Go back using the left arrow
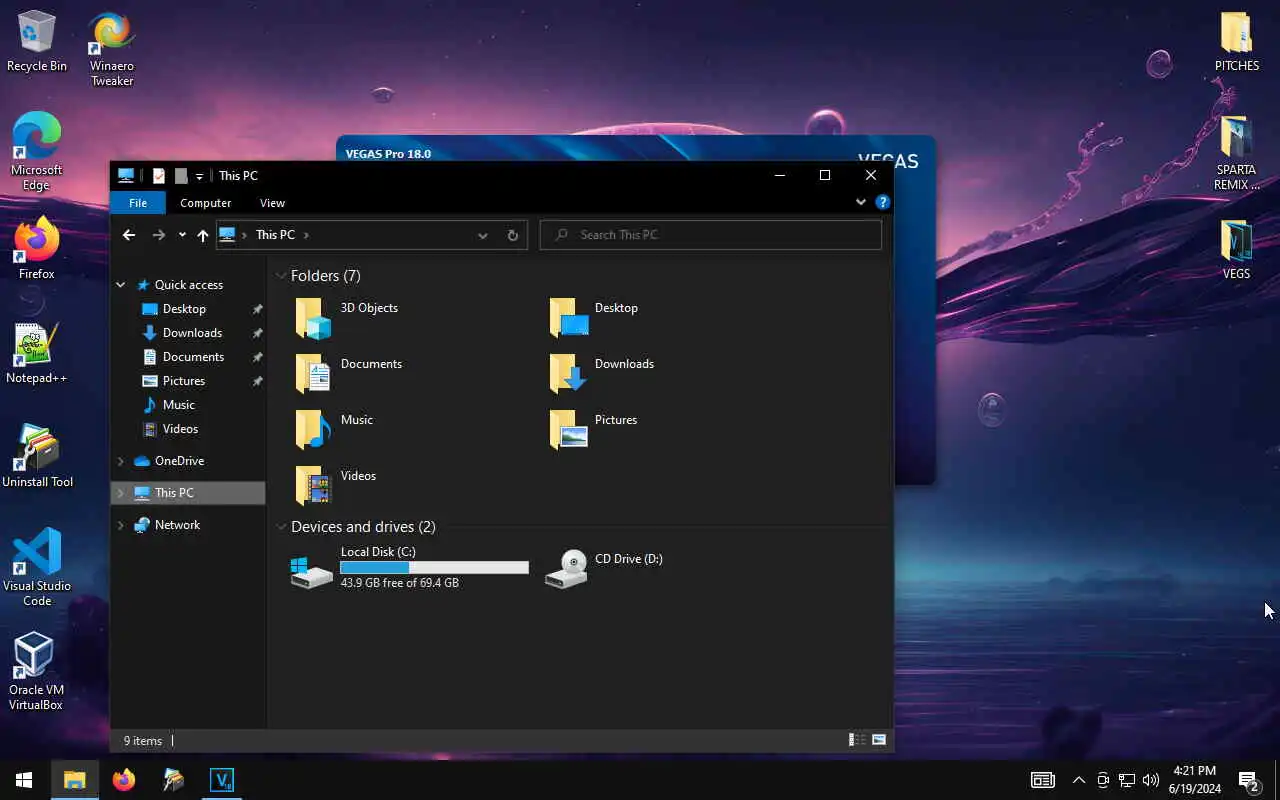 point(128,235)
